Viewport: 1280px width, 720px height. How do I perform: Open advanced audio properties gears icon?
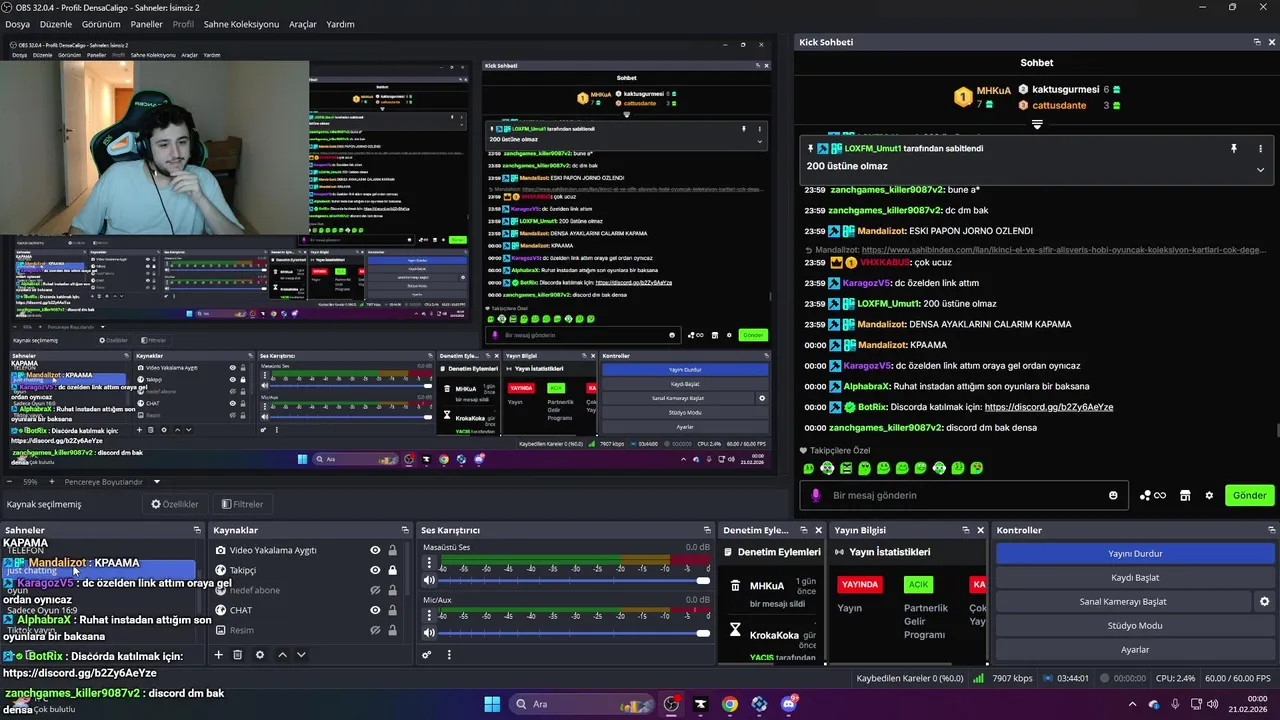click(427, 655)
